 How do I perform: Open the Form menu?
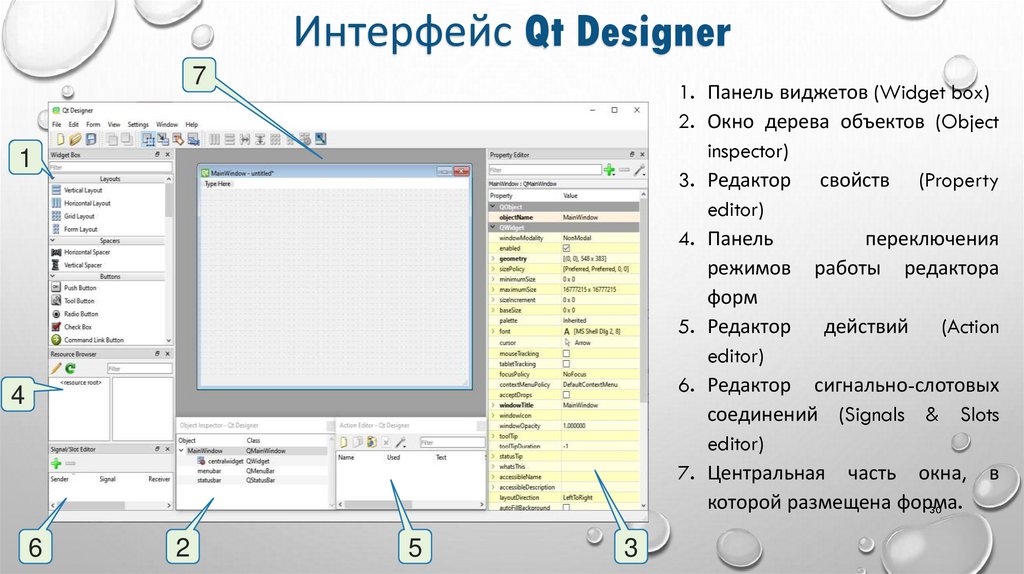tap(93, 124)
